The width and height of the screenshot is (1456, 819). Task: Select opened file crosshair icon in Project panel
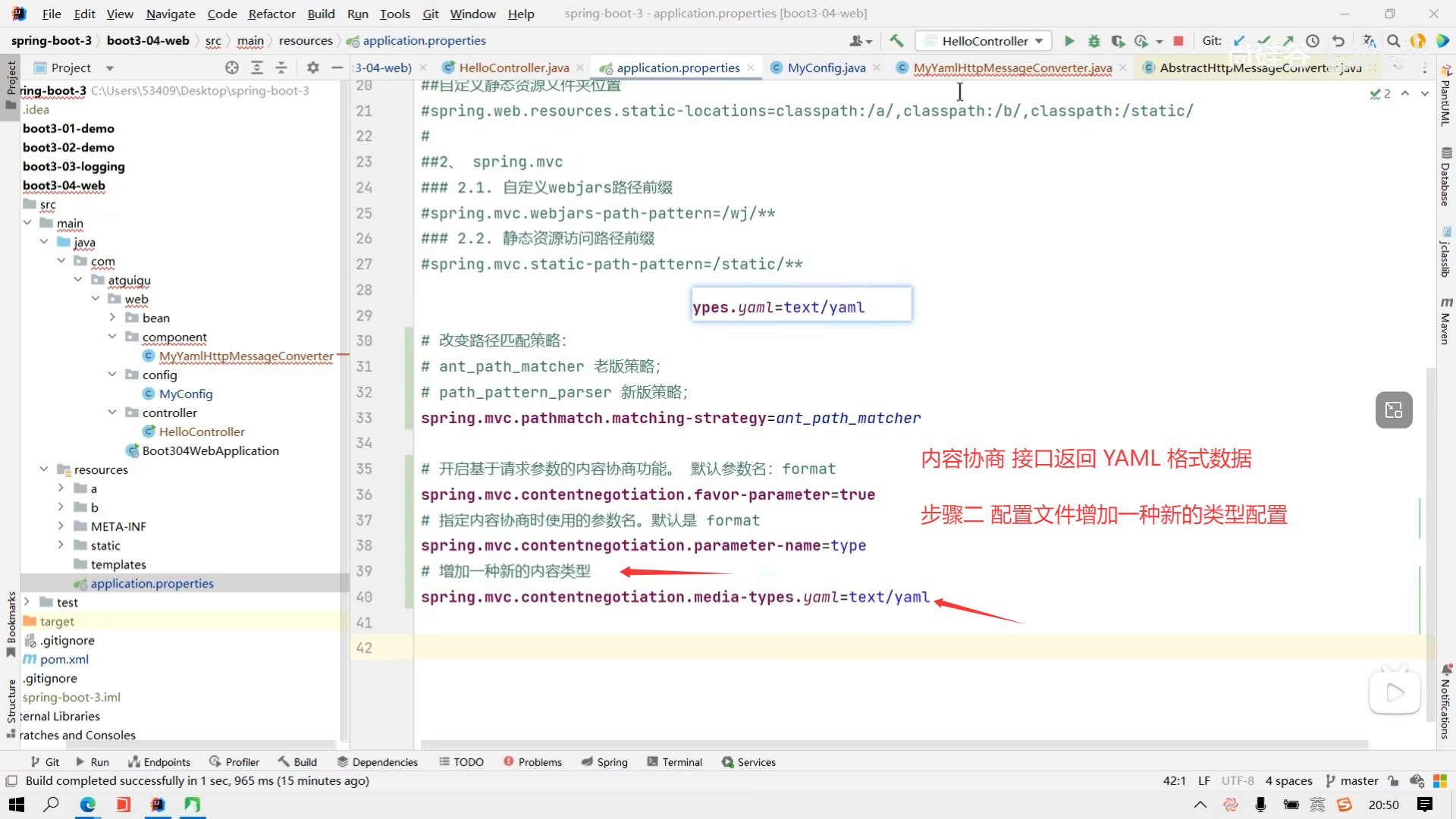coord(232,67)
